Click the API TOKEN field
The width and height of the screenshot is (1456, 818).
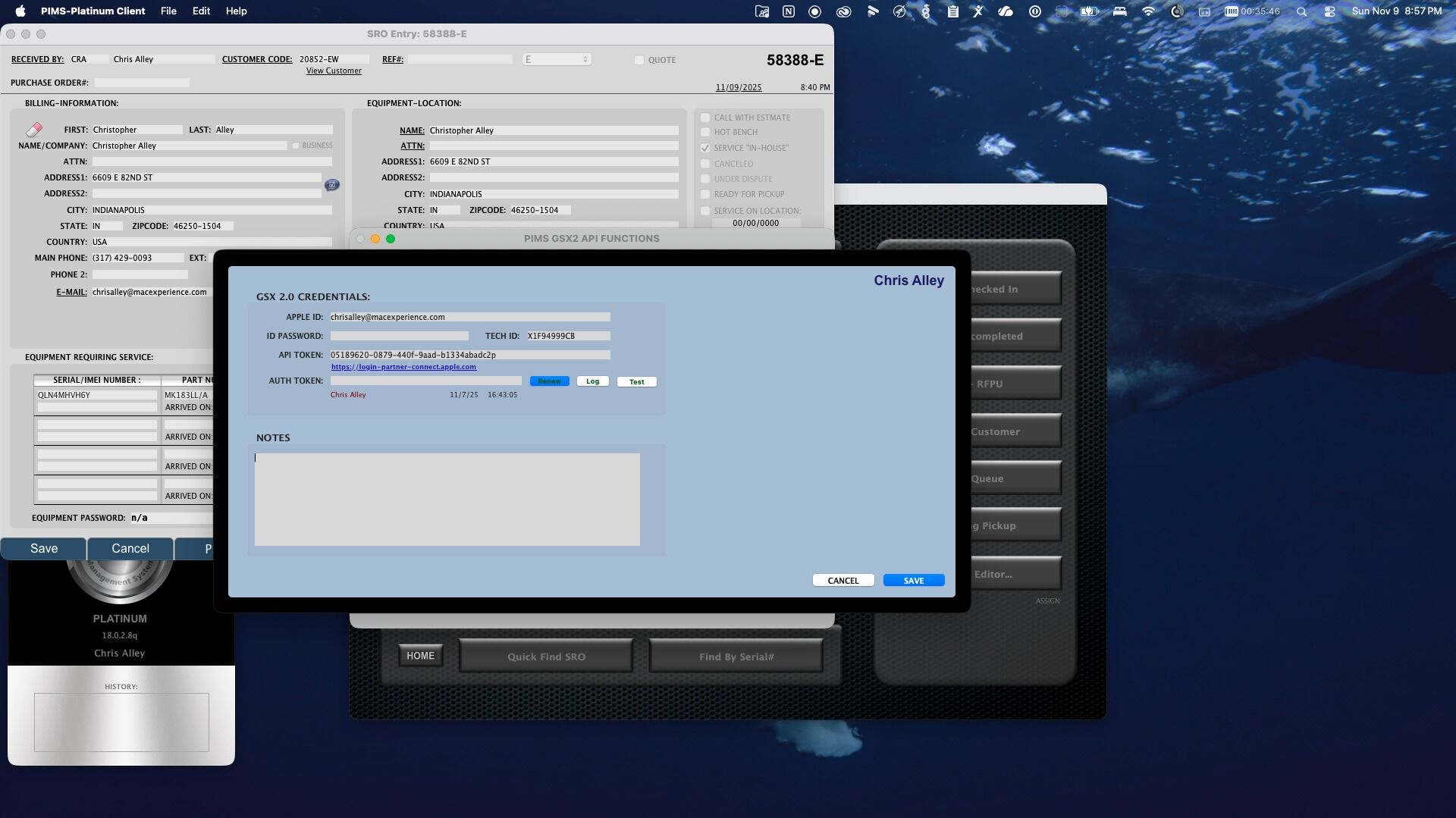tap(470, 355)
